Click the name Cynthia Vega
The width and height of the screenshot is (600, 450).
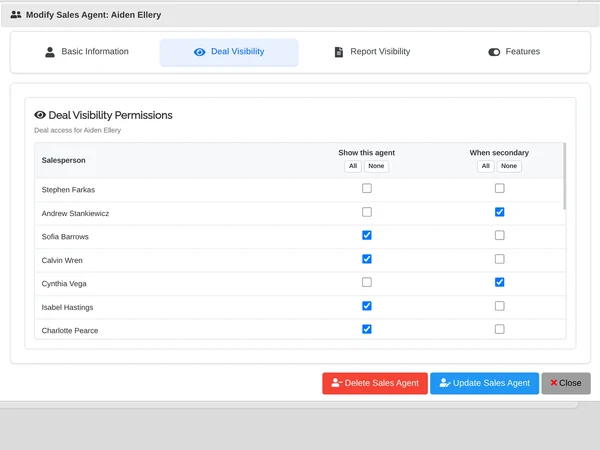(x=64, y=284)
